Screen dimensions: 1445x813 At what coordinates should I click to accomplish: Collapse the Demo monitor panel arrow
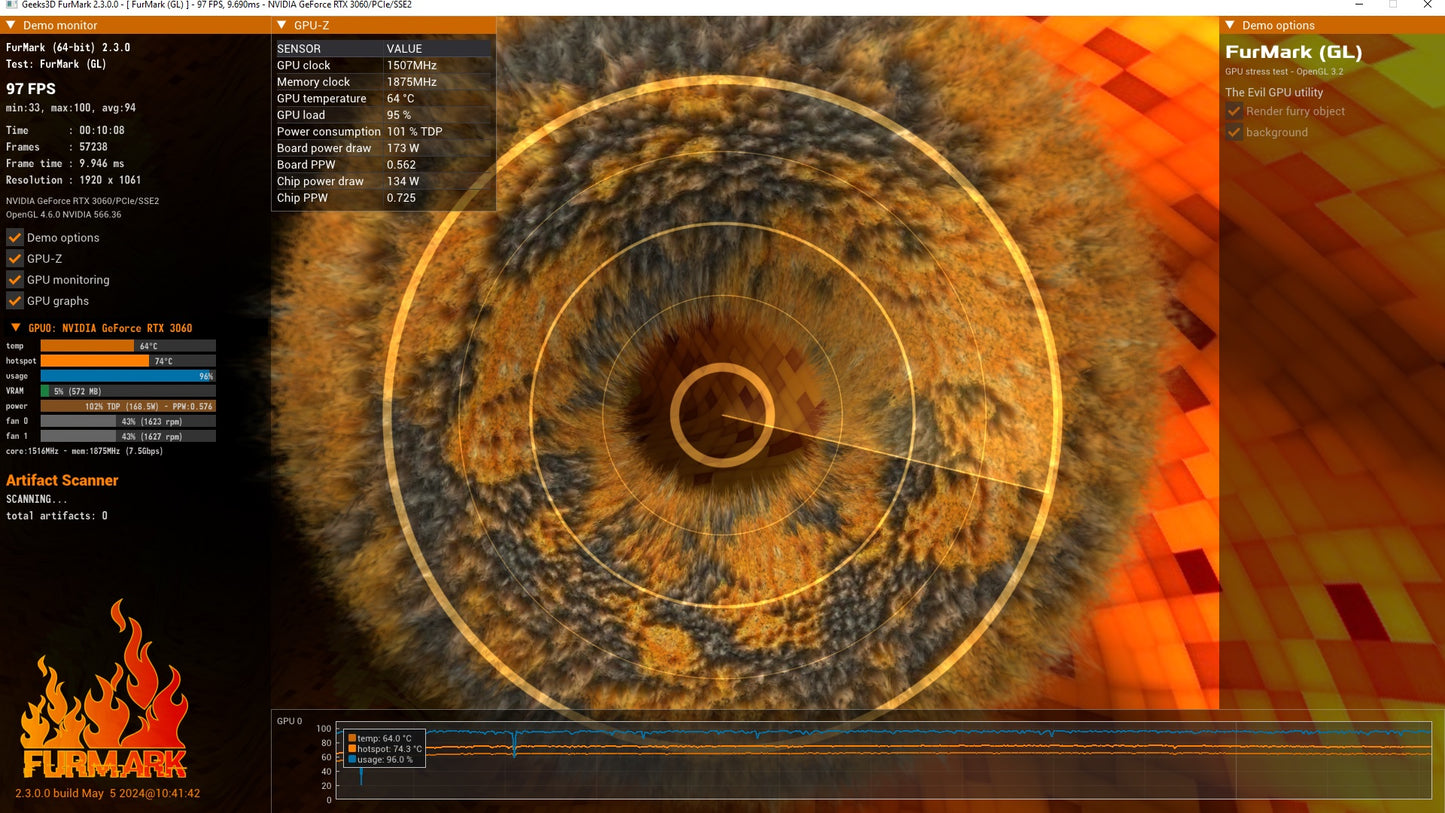(12, 25)
